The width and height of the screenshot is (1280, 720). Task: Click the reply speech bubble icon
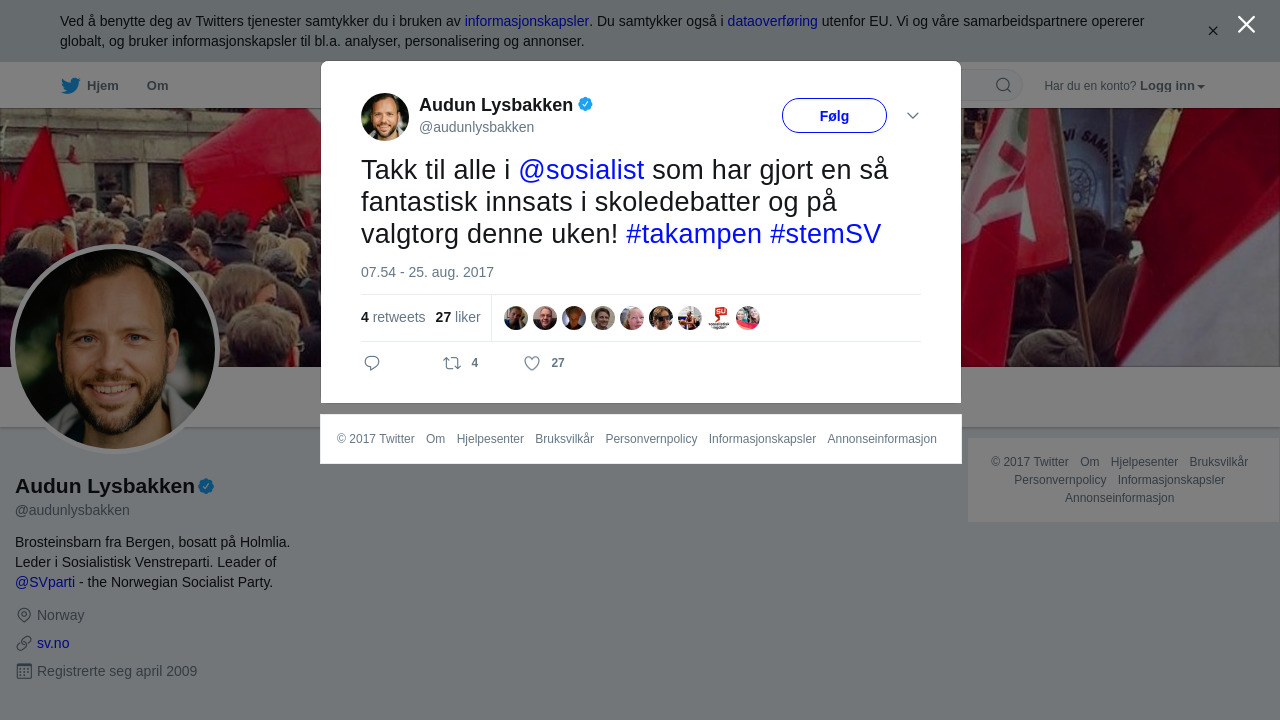tap(372, 363)
